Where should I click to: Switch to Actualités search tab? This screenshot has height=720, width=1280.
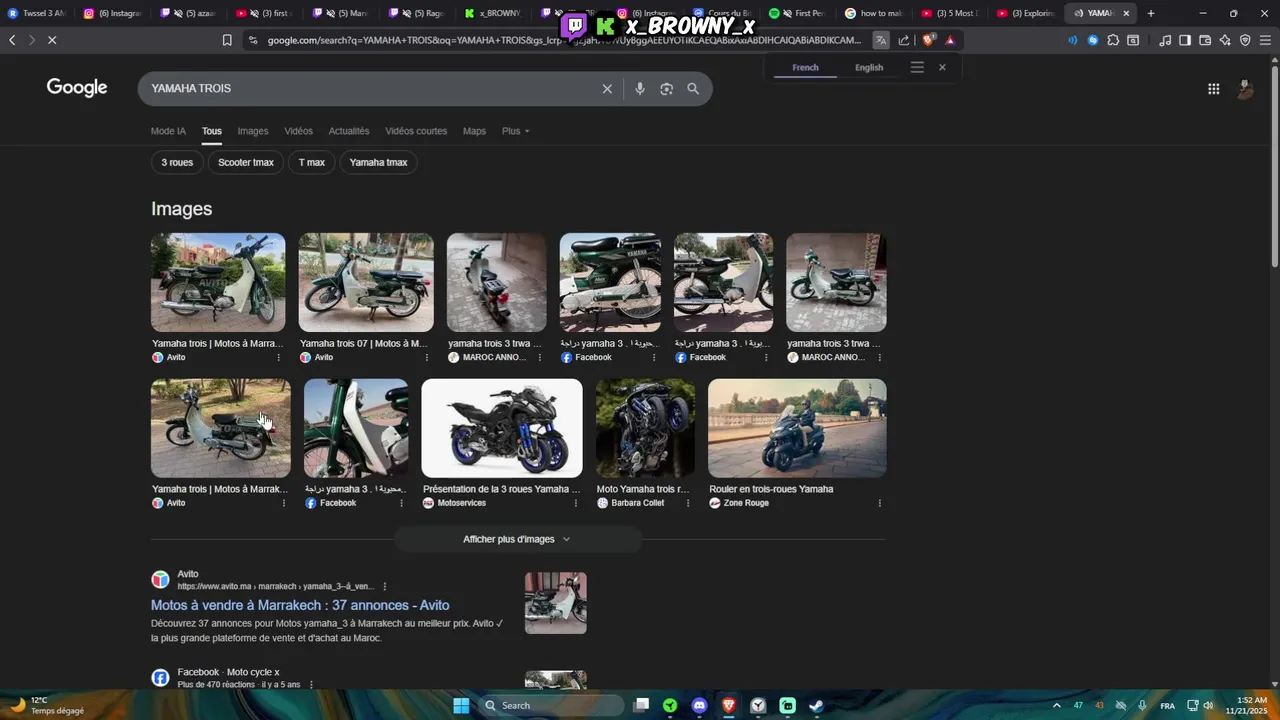[x=349, y=131]
